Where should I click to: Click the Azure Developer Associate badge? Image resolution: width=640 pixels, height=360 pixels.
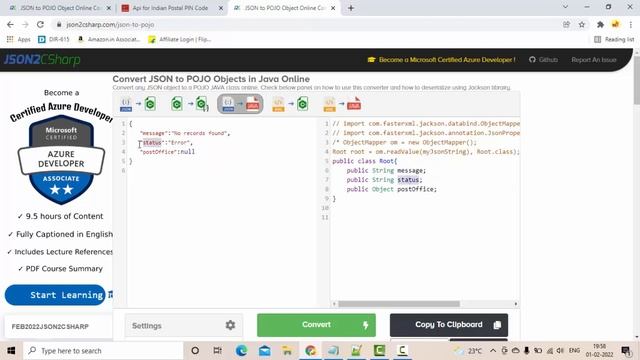(x=61, y=159)
